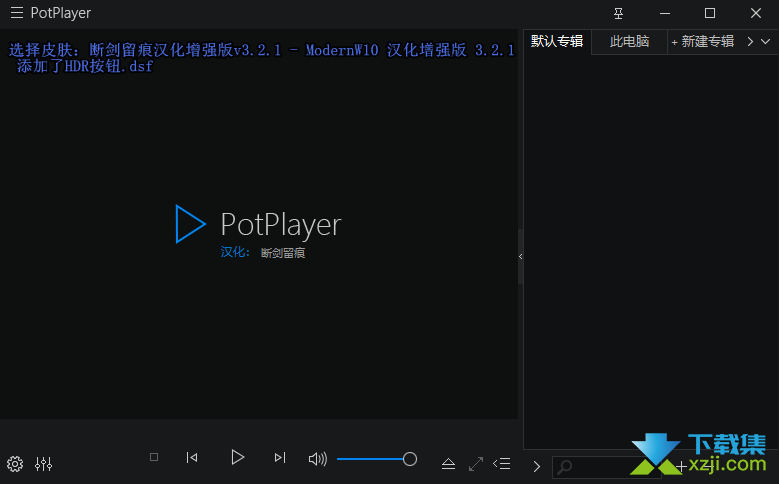Skip to the previous track

click(x=192, y=457)
